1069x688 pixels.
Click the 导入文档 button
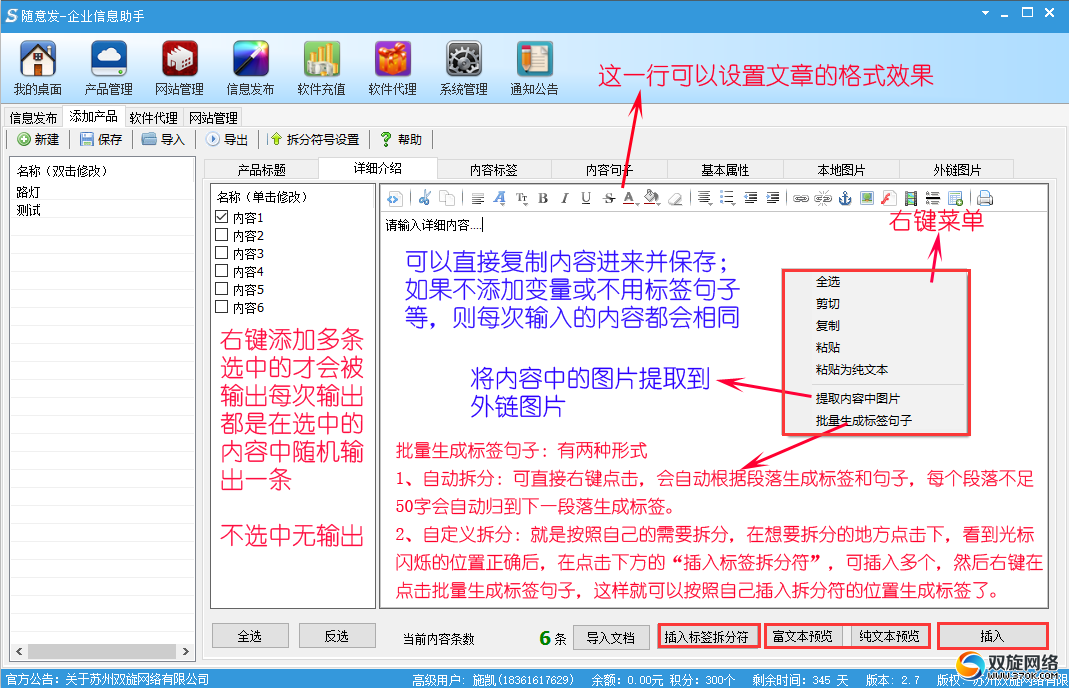pos(611,638)
